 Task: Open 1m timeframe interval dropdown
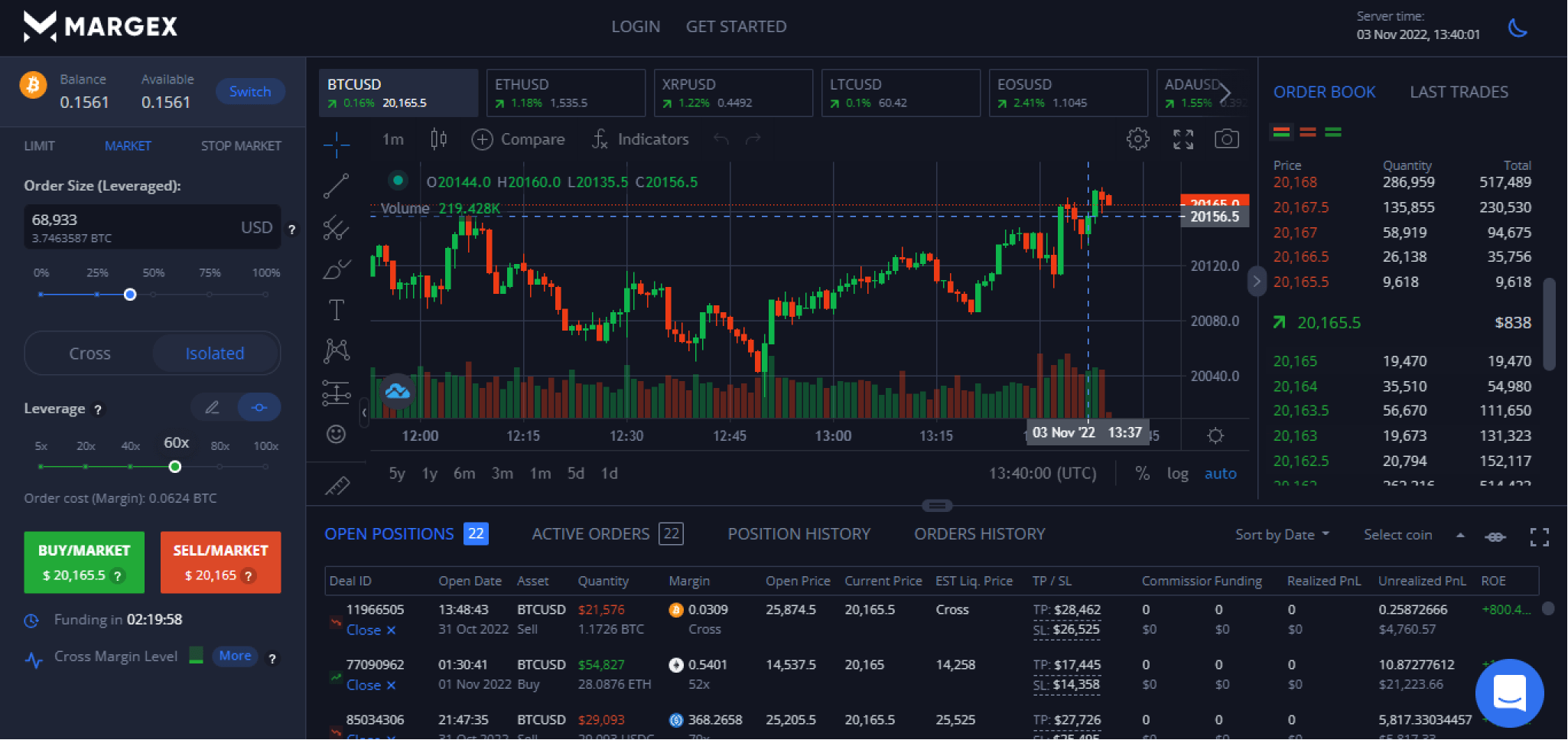pyautogui.click(x=393, y=139)
